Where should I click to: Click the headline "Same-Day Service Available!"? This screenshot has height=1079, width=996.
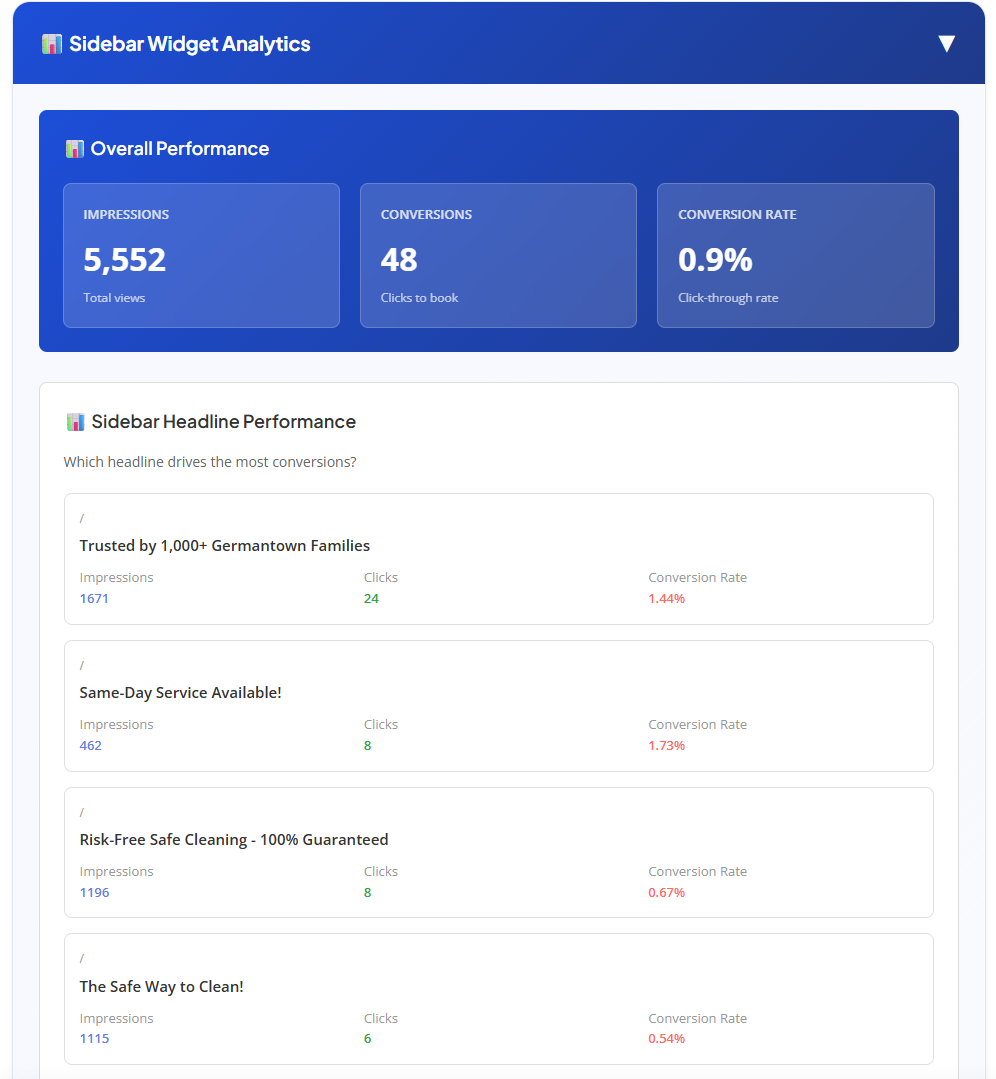pyautogui.click(x=180, y=692)
